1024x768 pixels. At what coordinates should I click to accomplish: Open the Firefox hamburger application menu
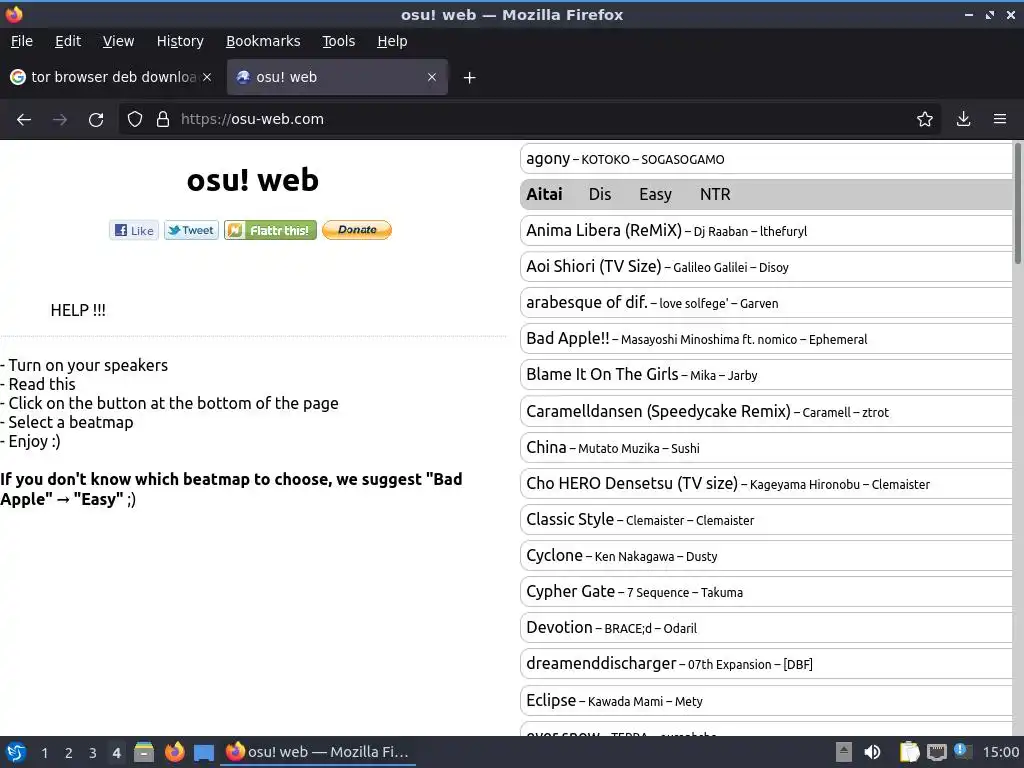point(1000,120)
